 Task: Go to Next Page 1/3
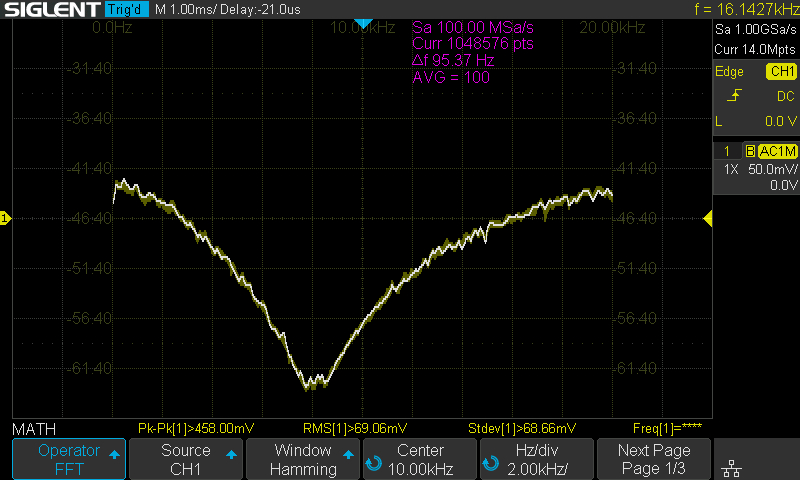(653, 459)
